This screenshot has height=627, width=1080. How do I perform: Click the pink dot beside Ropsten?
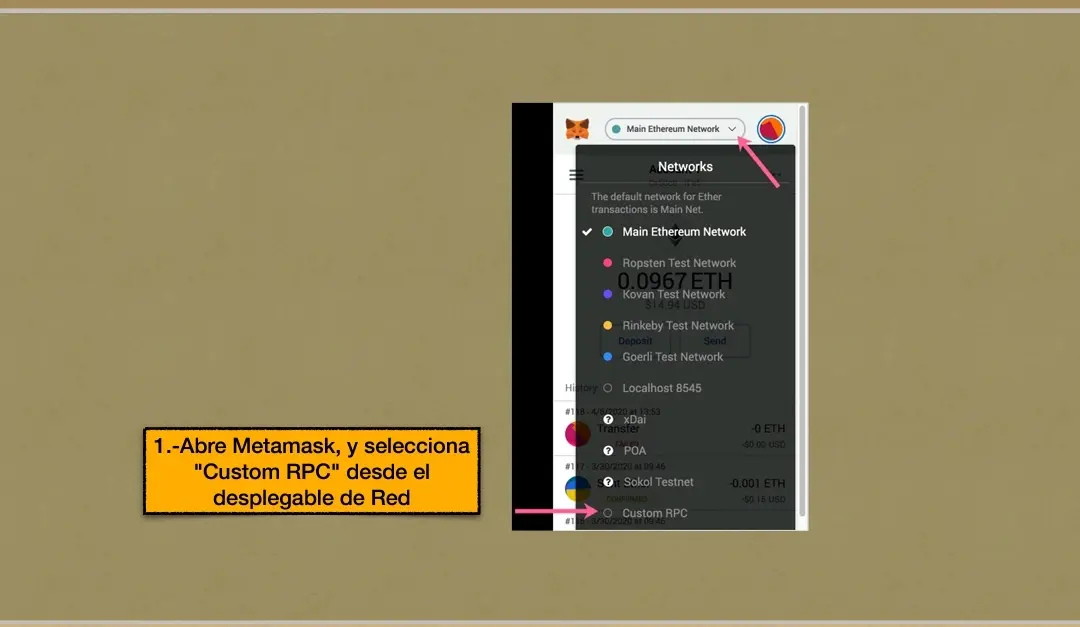(x=608, y=263)
